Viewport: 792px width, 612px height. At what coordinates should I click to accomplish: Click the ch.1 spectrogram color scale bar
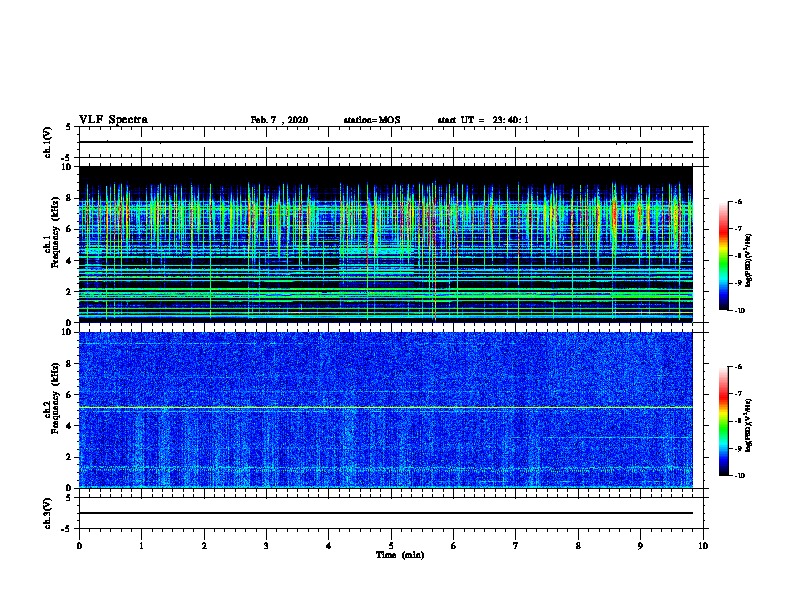pos(723,256)
